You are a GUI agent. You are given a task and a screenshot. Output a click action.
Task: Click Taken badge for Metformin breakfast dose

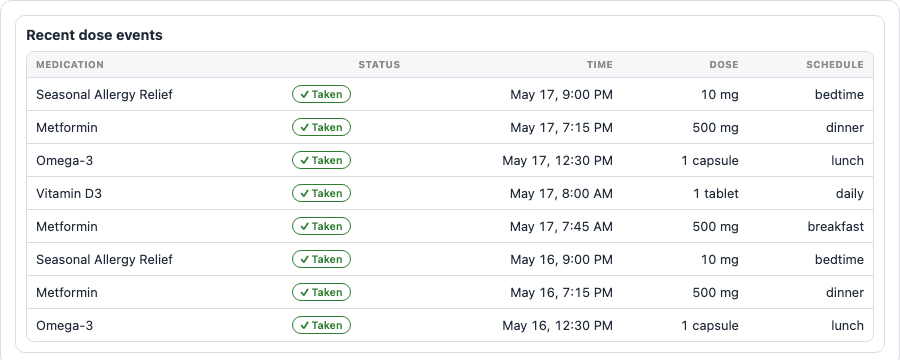coord(321,226)
